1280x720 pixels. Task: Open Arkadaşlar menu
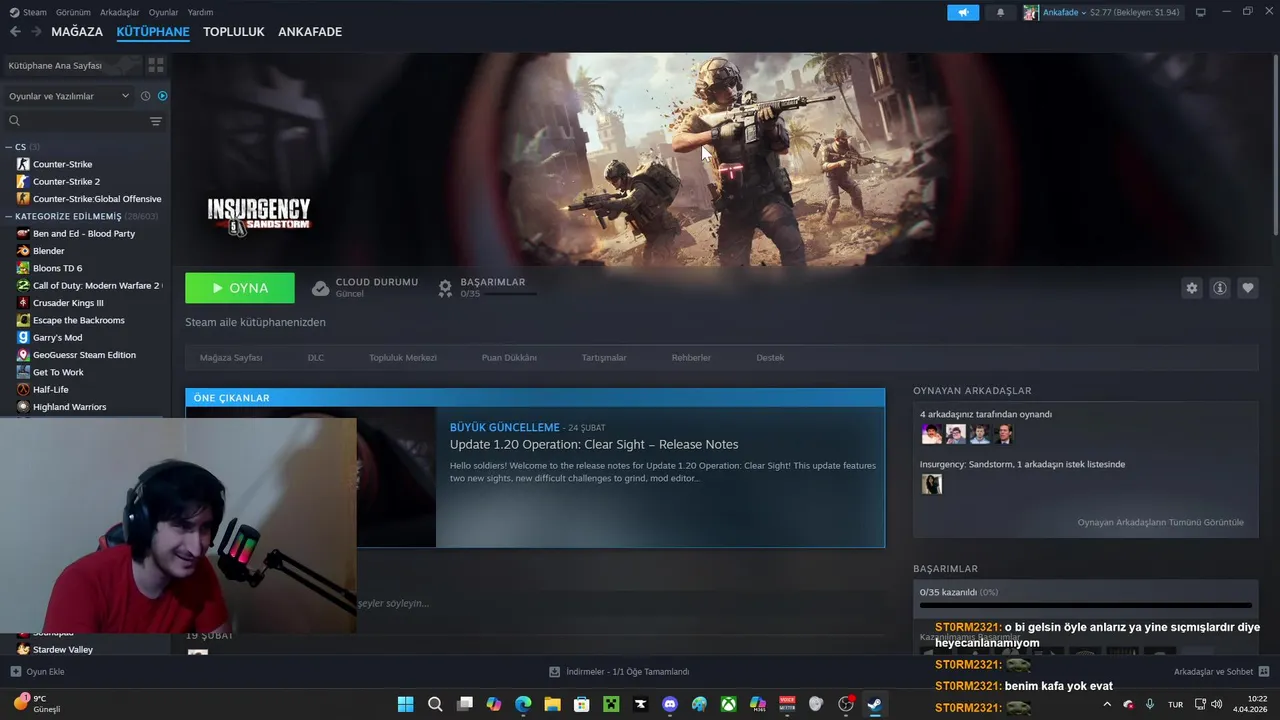tap(120, 12)
